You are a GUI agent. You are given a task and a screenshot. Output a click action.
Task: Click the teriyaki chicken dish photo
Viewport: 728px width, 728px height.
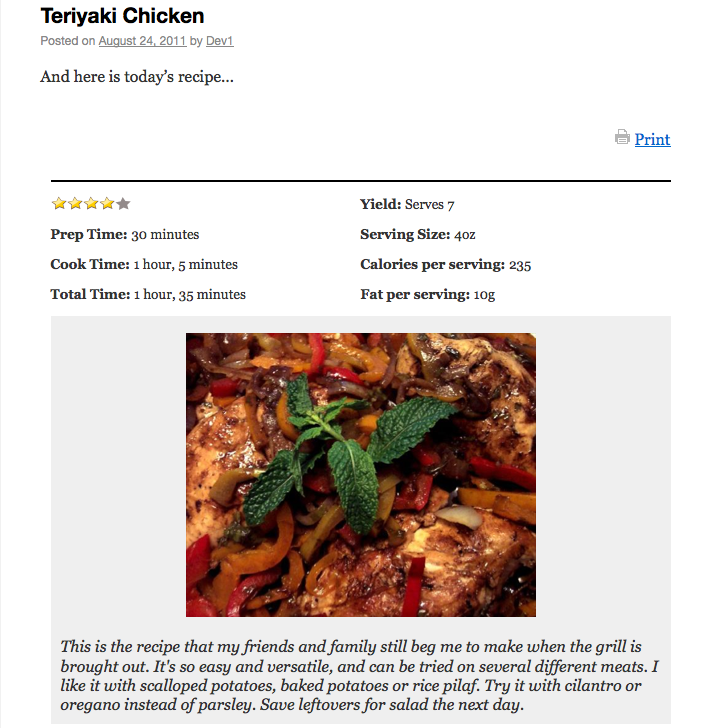[361, 474]
